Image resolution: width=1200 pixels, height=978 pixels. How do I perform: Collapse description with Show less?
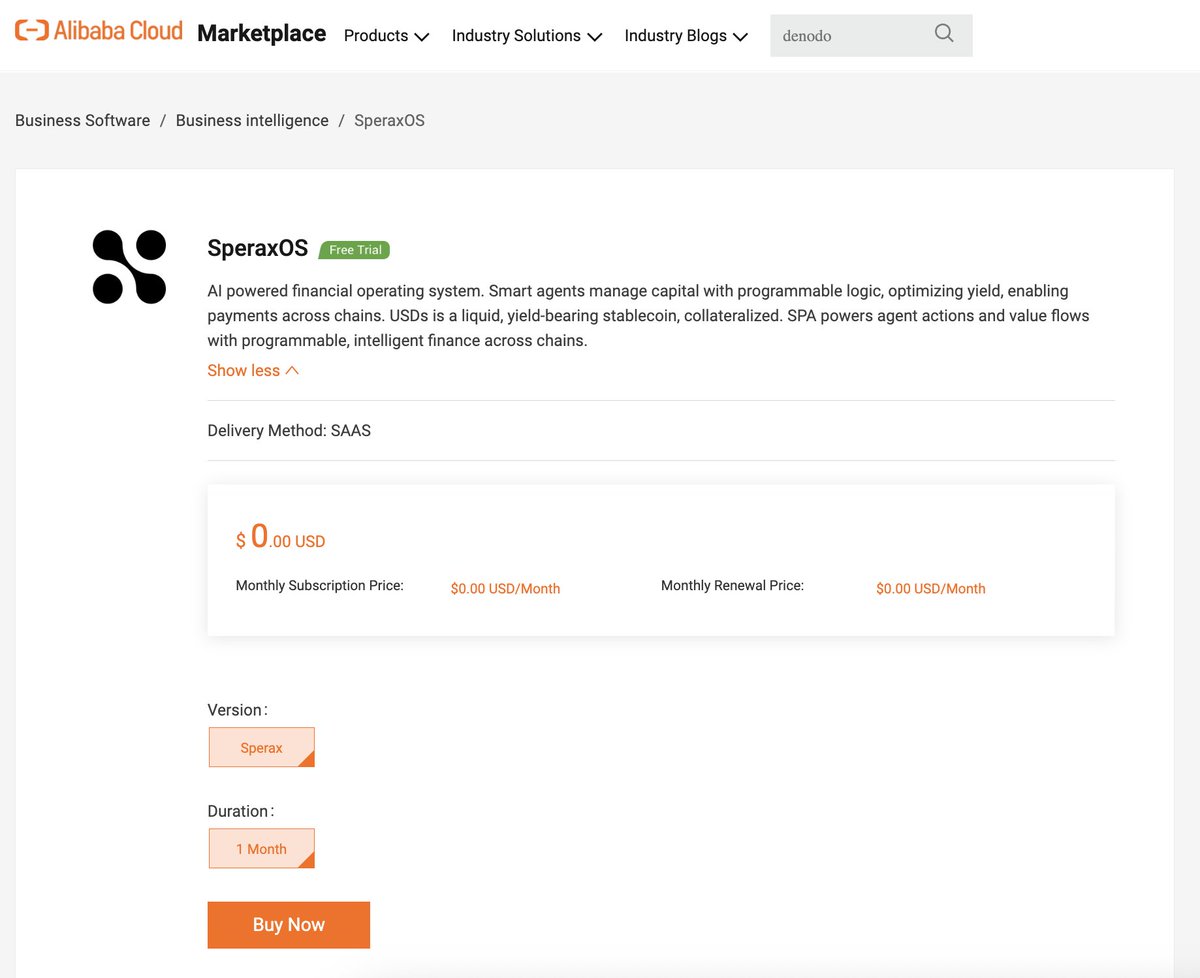point(253,370)
